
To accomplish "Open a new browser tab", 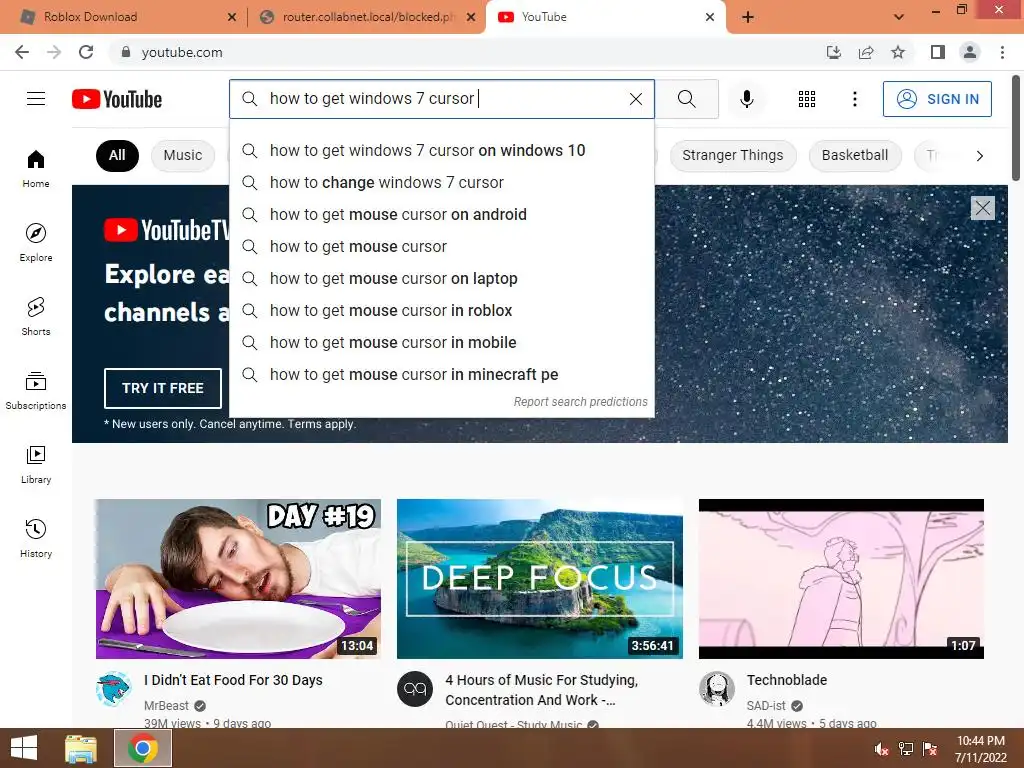I will [748, 17].
